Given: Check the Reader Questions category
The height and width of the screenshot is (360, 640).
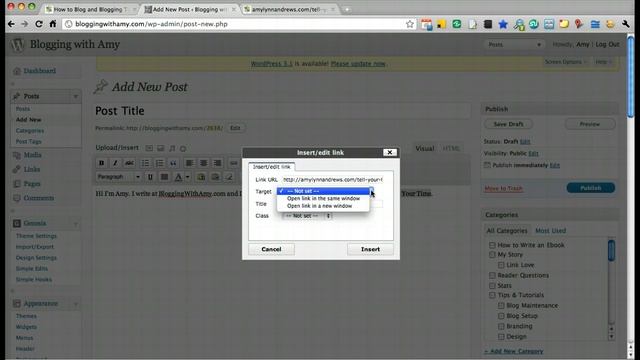Looking at the screenshot, I should 492,276.
